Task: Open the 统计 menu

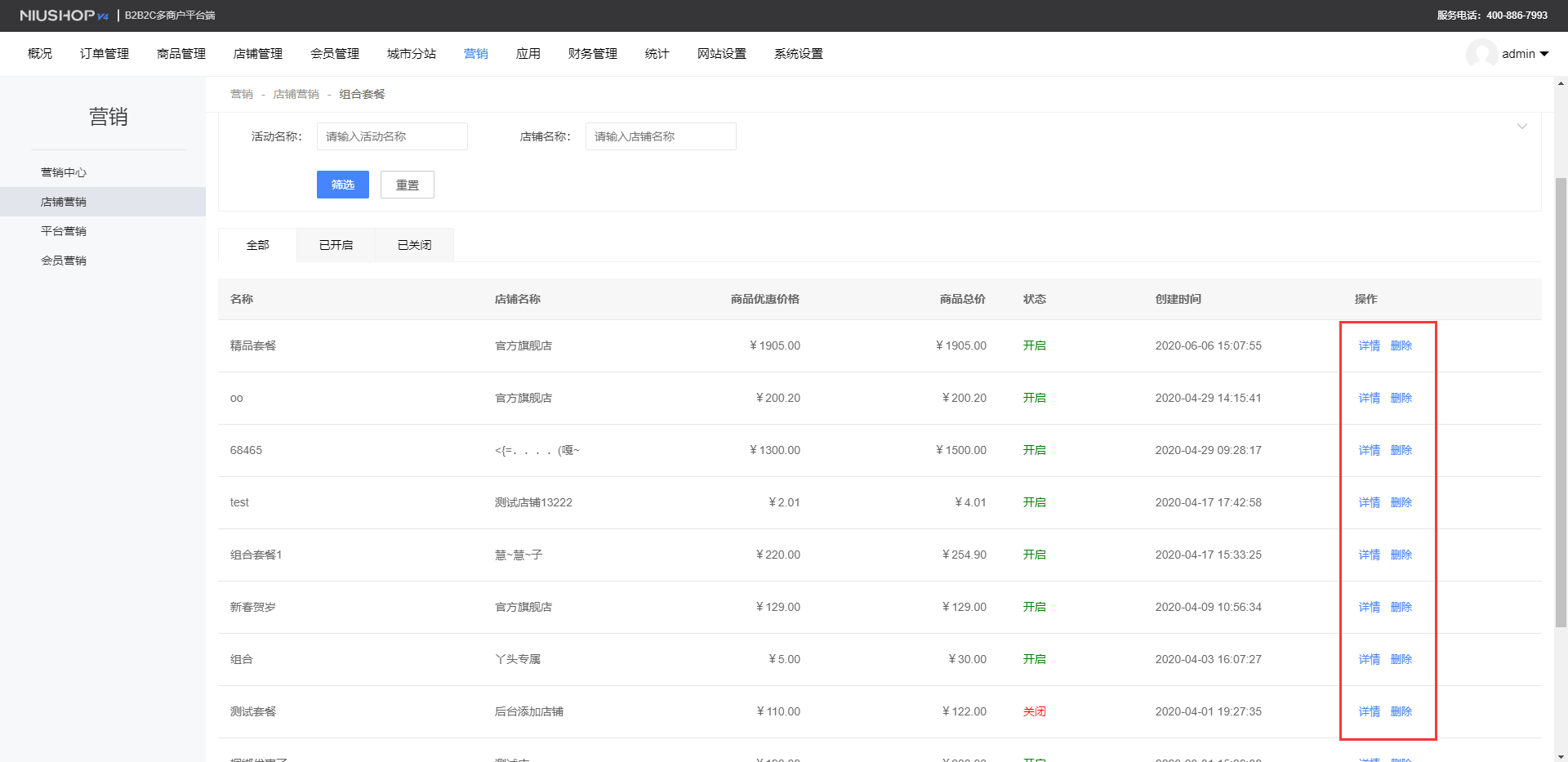Action: tap(657, 54)
